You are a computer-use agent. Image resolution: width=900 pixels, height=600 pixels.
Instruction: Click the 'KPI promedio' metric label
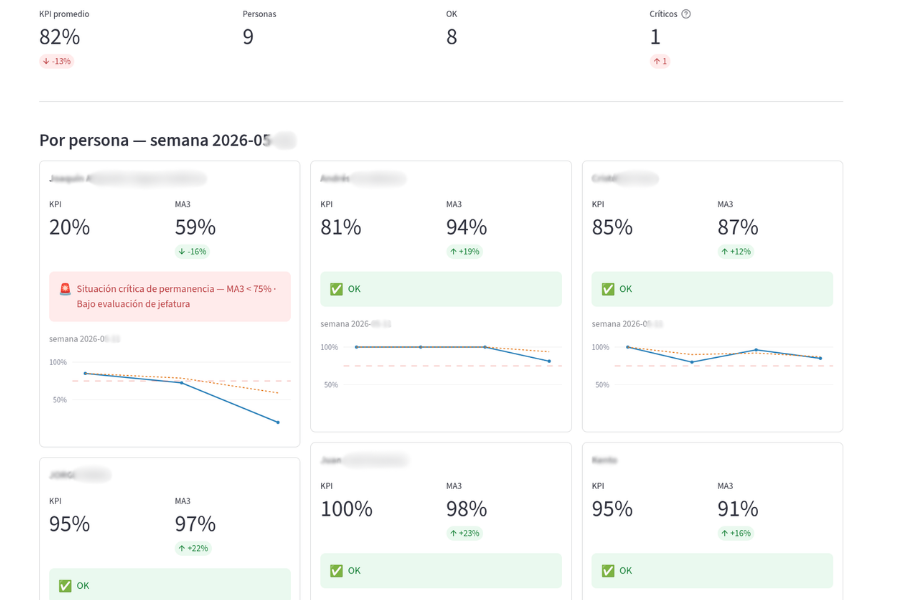point(64,14)
